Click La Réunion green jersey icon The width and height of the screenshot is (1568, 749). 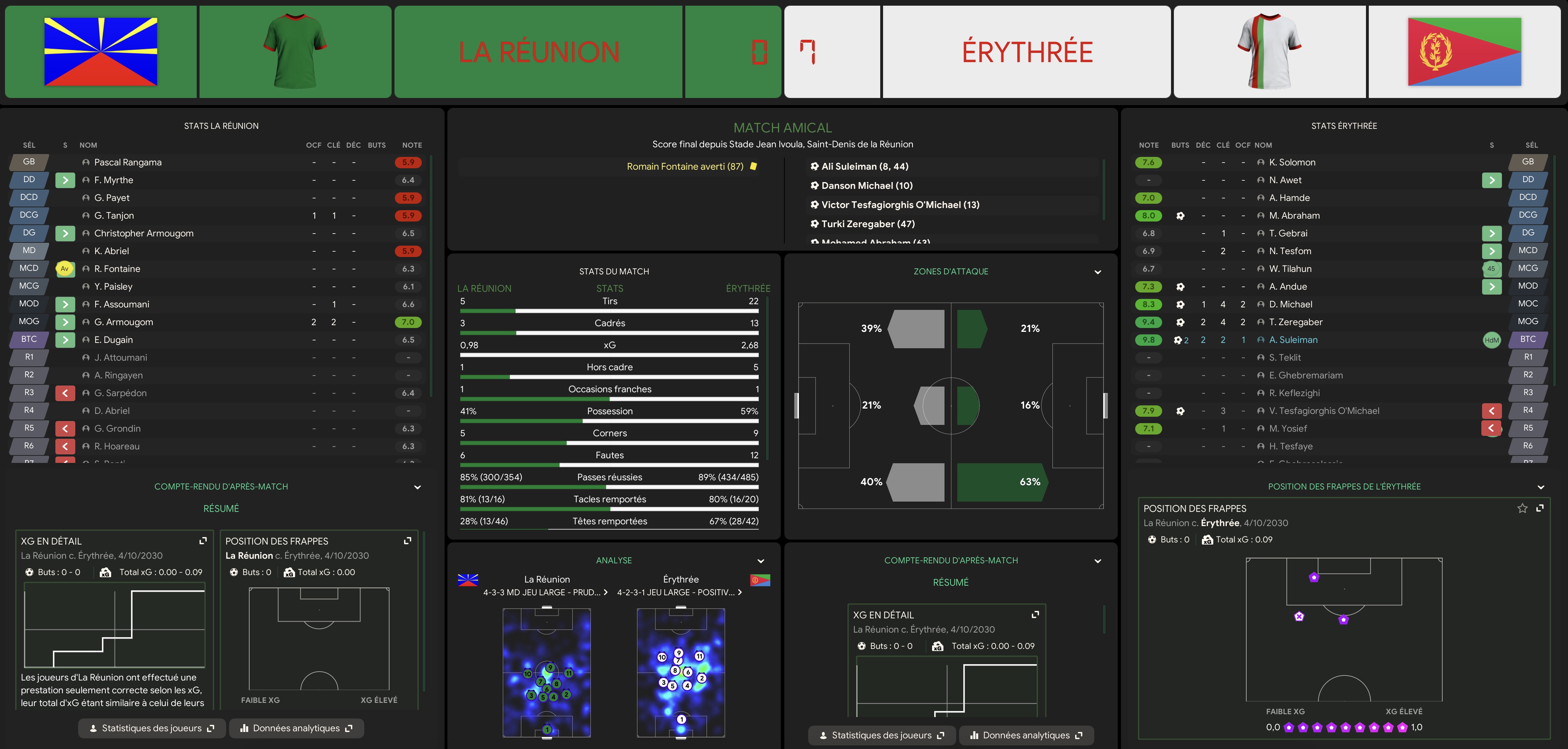click(x=295, y=52)
